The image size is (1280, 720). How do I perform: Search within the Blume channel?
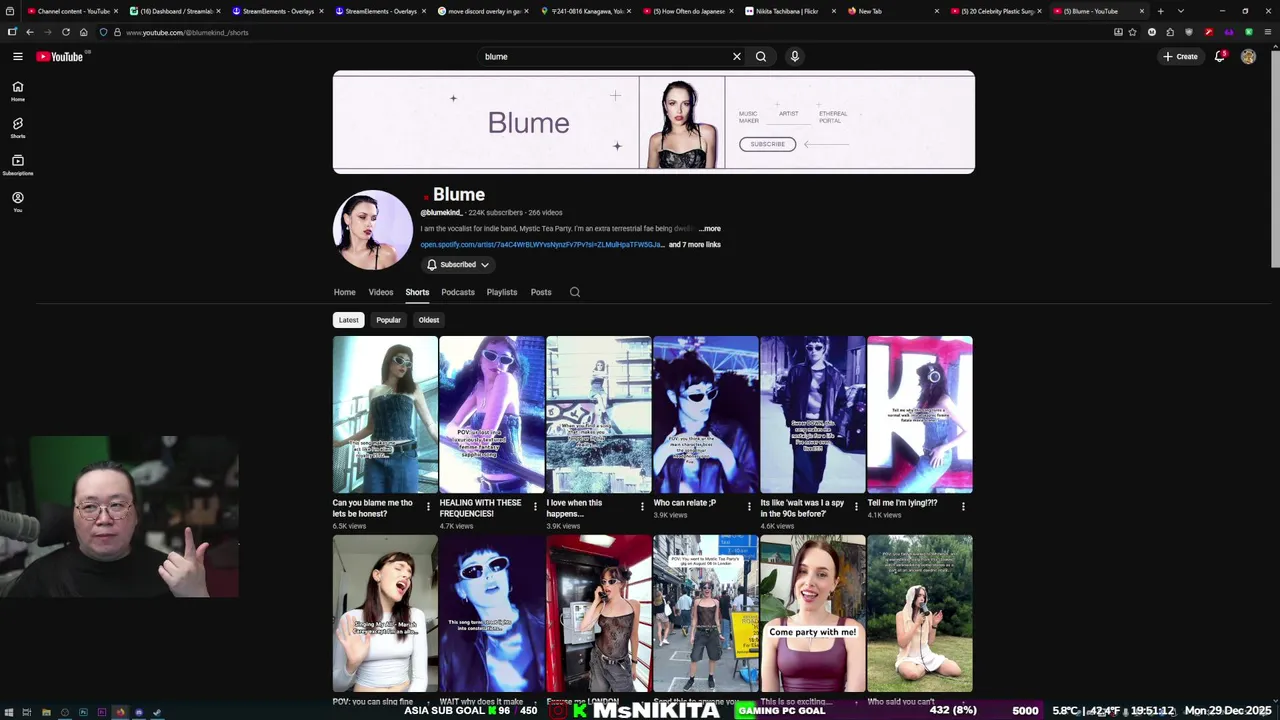pyautogui.click(x=575, y=292)
